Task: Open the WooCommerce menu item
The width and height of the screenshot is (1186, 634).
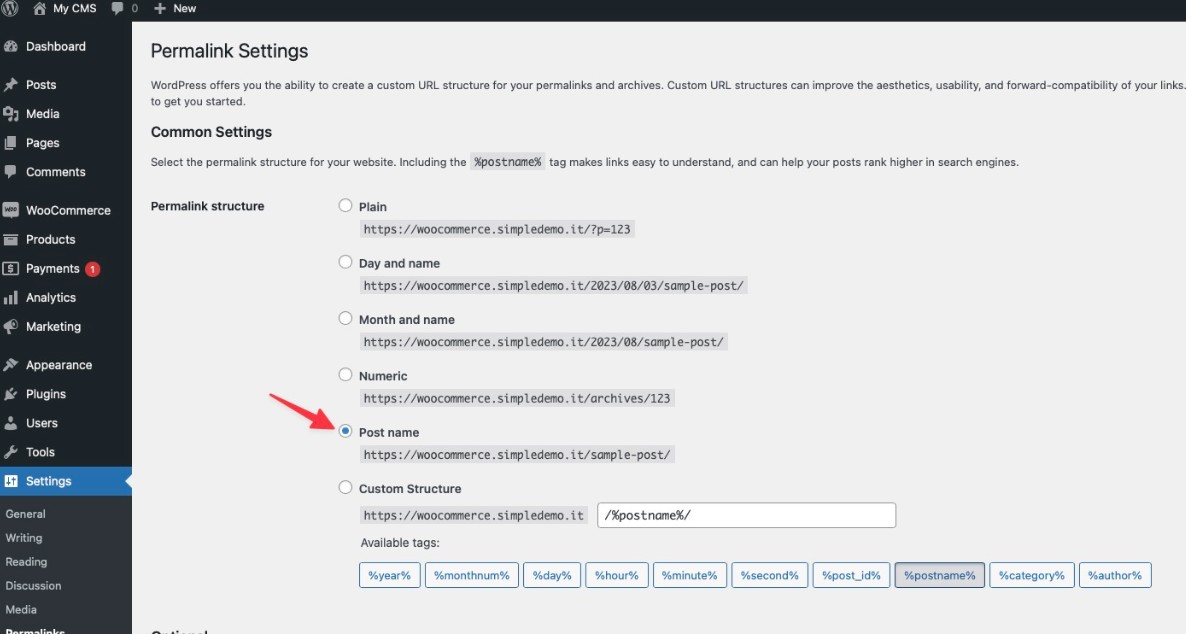Action: 66,210
